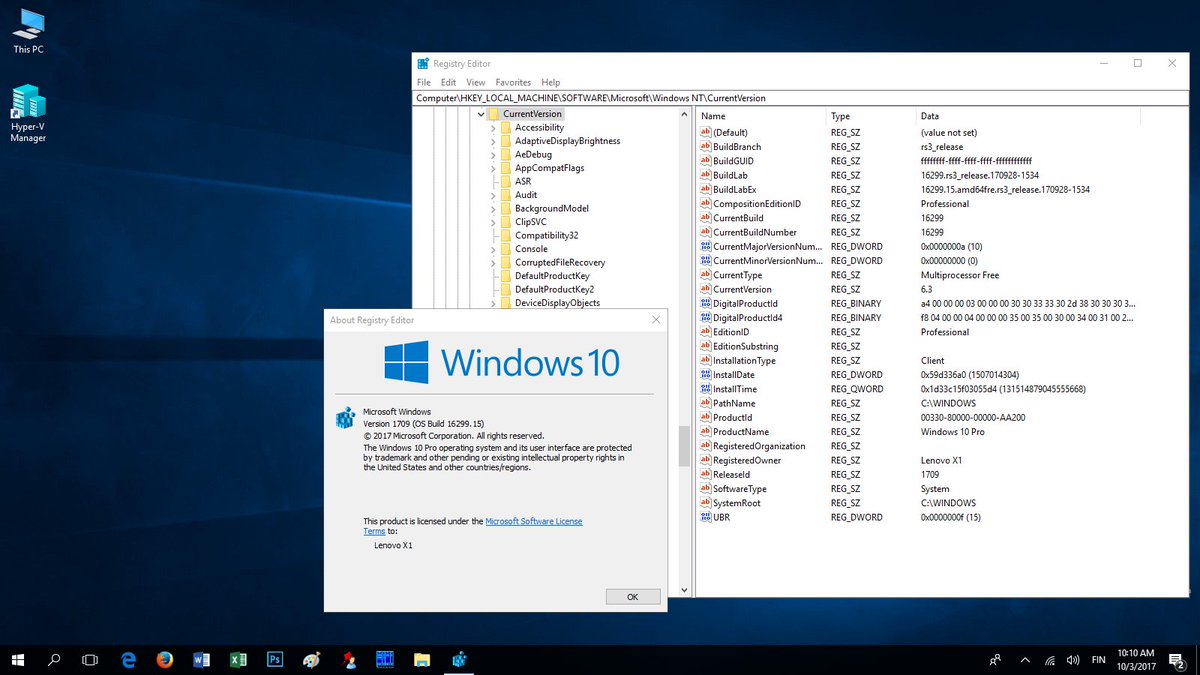Screen dimensions: 1200x675
Task: Select the UBR DWORD value icon
Action: coord(704,517)
